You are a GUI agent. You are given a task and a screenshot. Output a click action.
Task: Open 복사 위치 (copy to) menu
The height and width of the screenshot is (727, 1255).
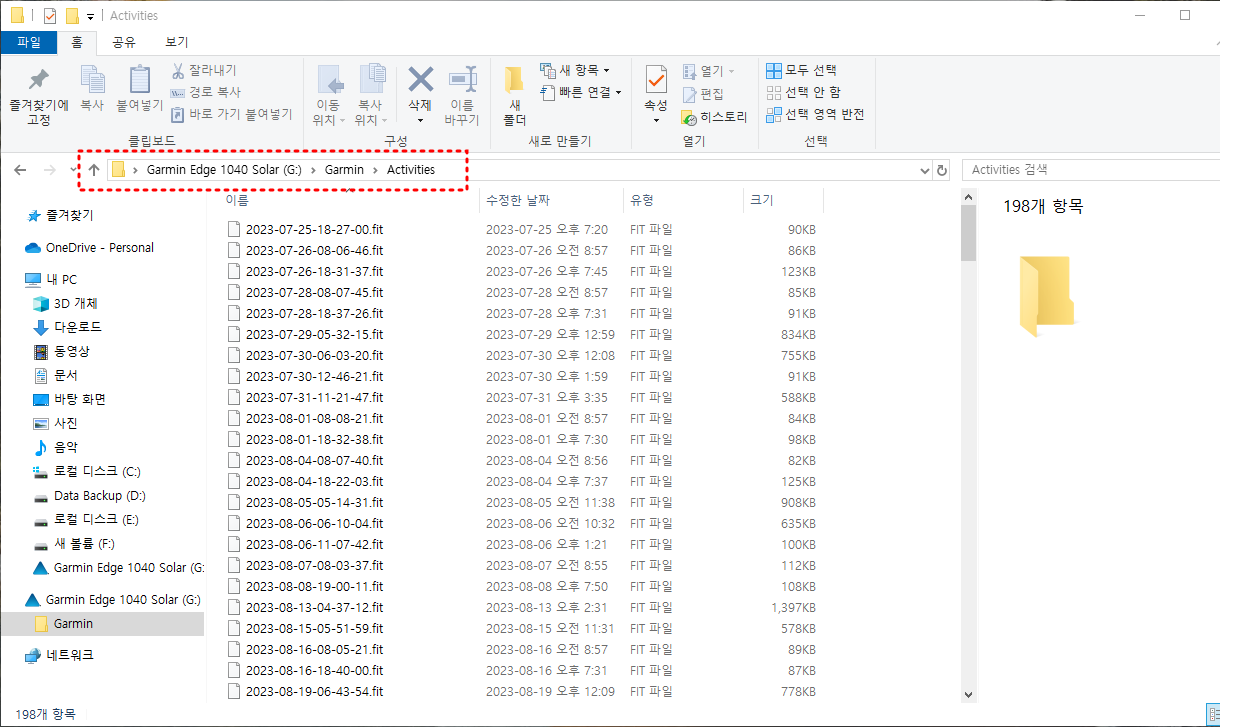370,96
